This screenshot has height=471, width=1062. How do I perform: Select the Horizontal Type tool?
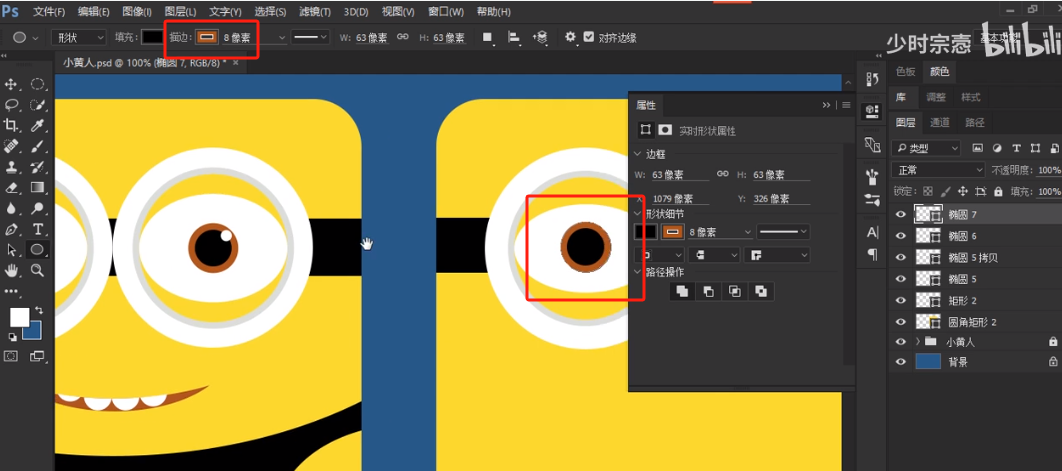[x=38, y=229]
